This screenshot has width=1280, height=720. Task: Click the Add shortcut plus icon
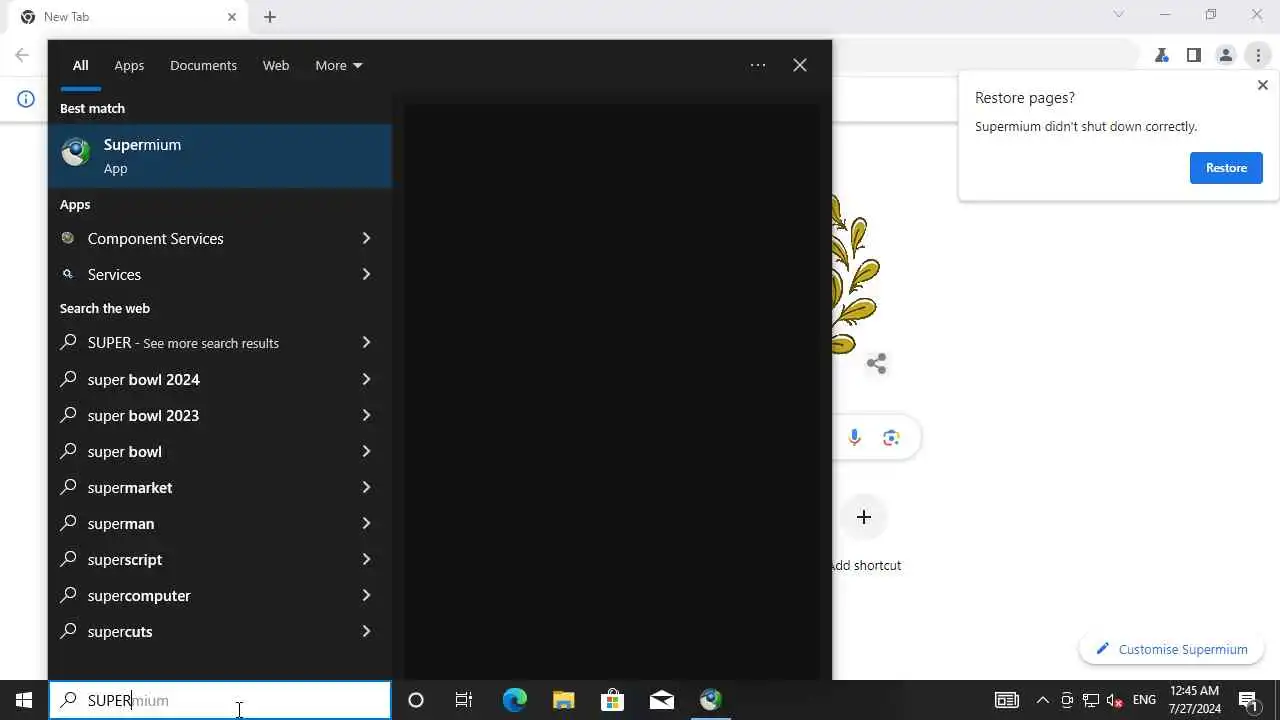point(864,517)
